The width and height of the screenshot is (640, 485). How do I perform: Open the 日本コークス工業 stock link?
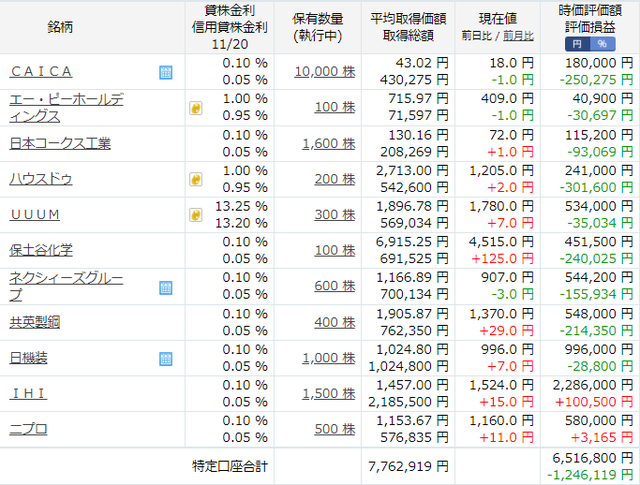(60, 143)
